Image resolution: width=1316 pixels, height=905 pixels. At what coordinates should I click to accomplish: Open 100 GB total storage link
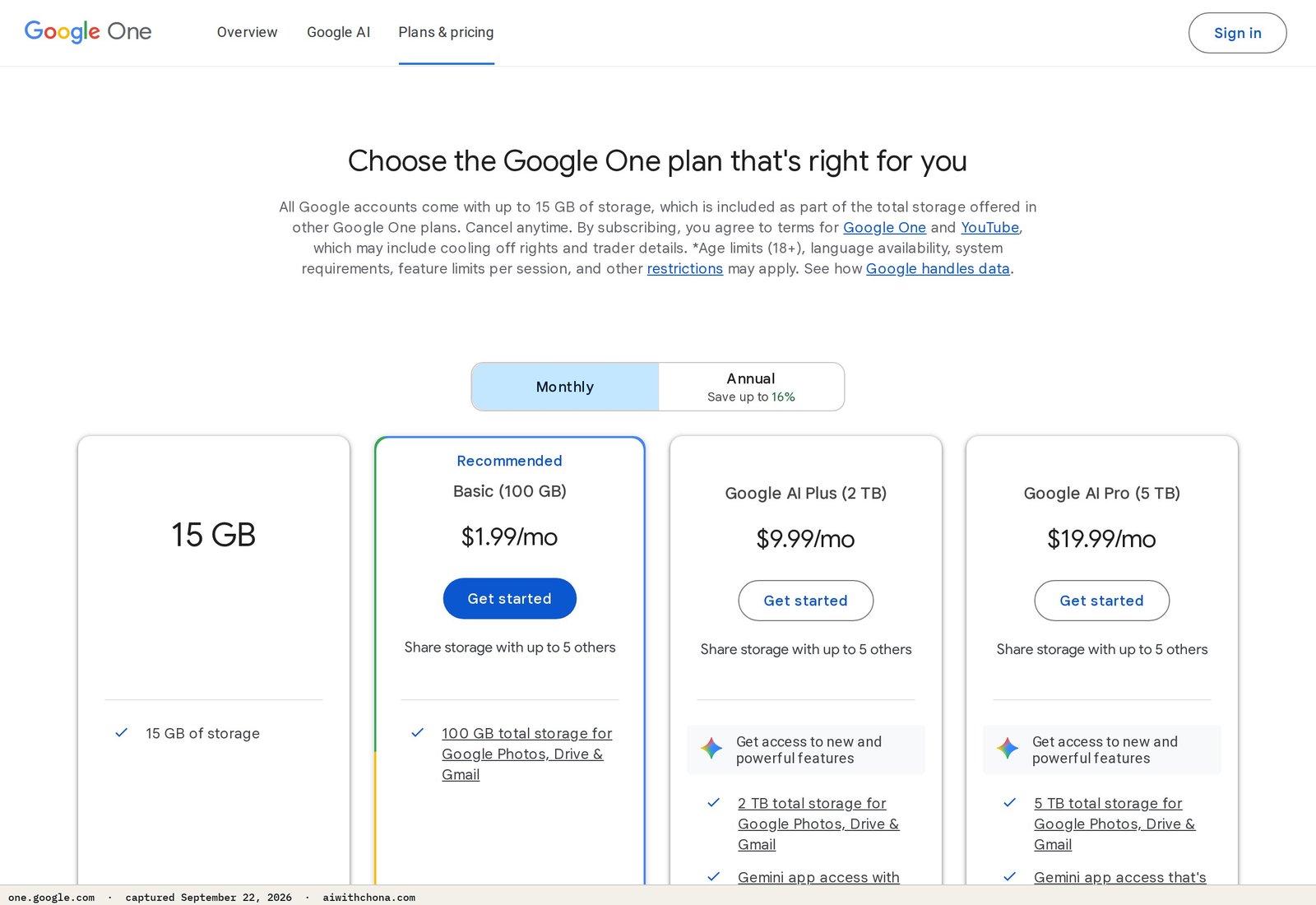click(527, 754)
